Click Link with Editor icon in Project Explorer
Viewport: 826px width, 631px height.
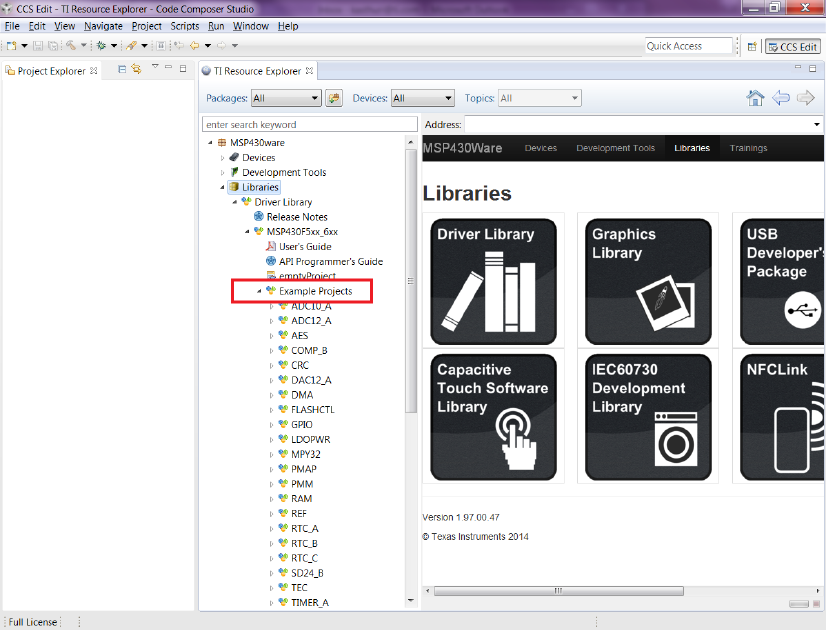click(137, 70)
